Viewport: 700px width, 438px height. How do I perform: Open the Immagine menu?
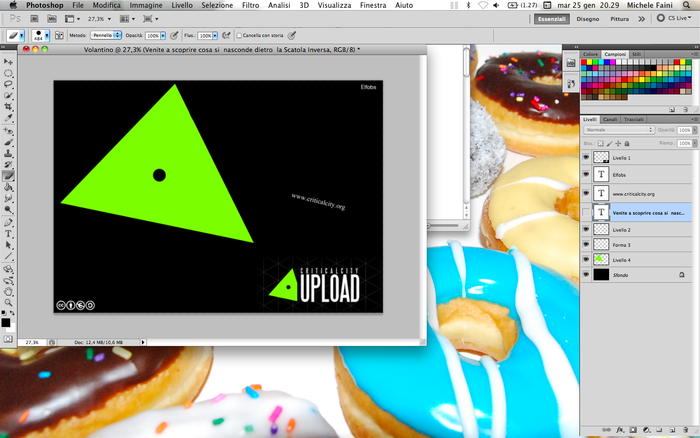[x=146, y=5]
